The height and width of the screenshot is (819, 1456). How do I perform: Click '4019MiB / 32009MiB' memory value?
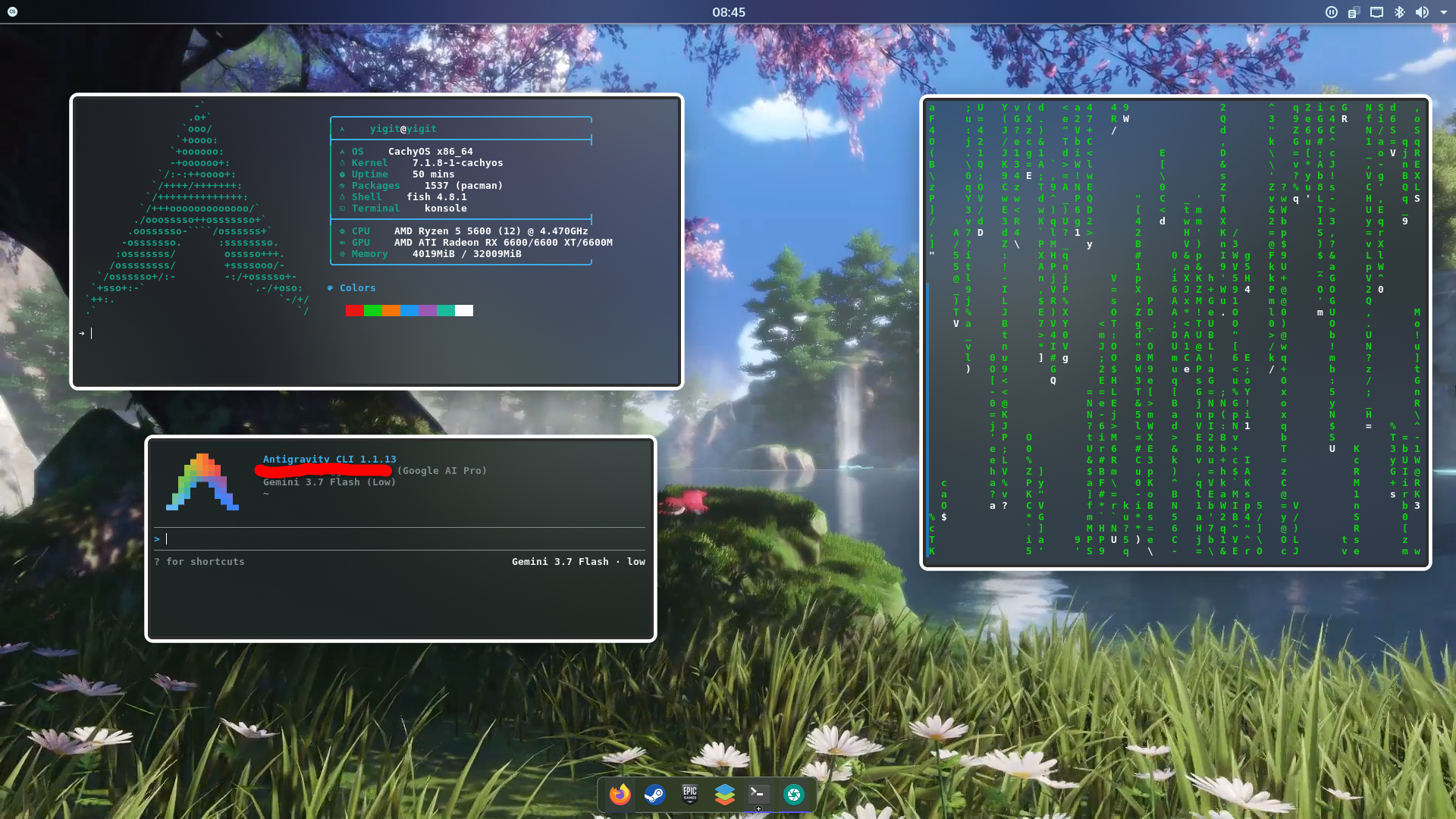[466, 254]
